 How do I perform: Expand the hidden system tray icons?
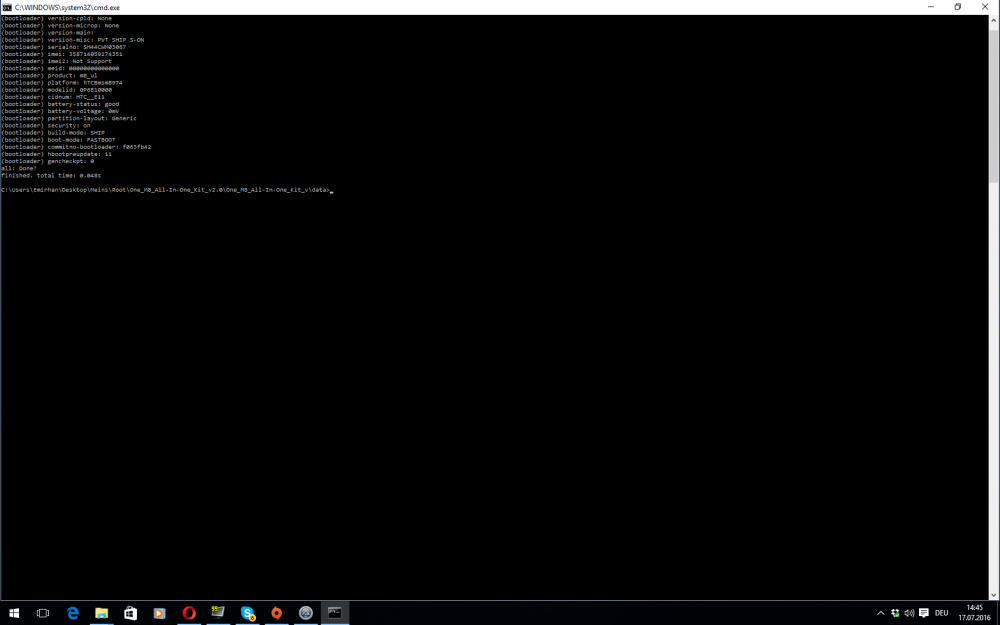pyautogui.click(x=880, y=613)
